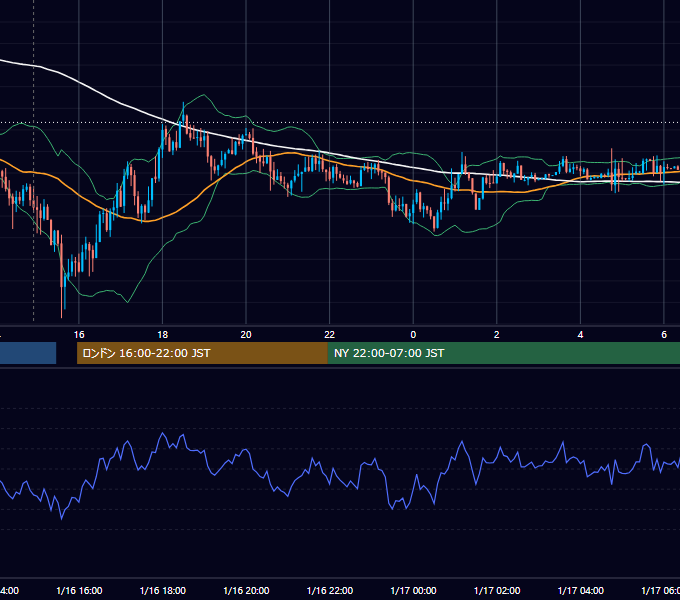This screenshot has width=680, height=600.
Task: Click the 20 hour label on the upper chart
Action: coord(246,335)
